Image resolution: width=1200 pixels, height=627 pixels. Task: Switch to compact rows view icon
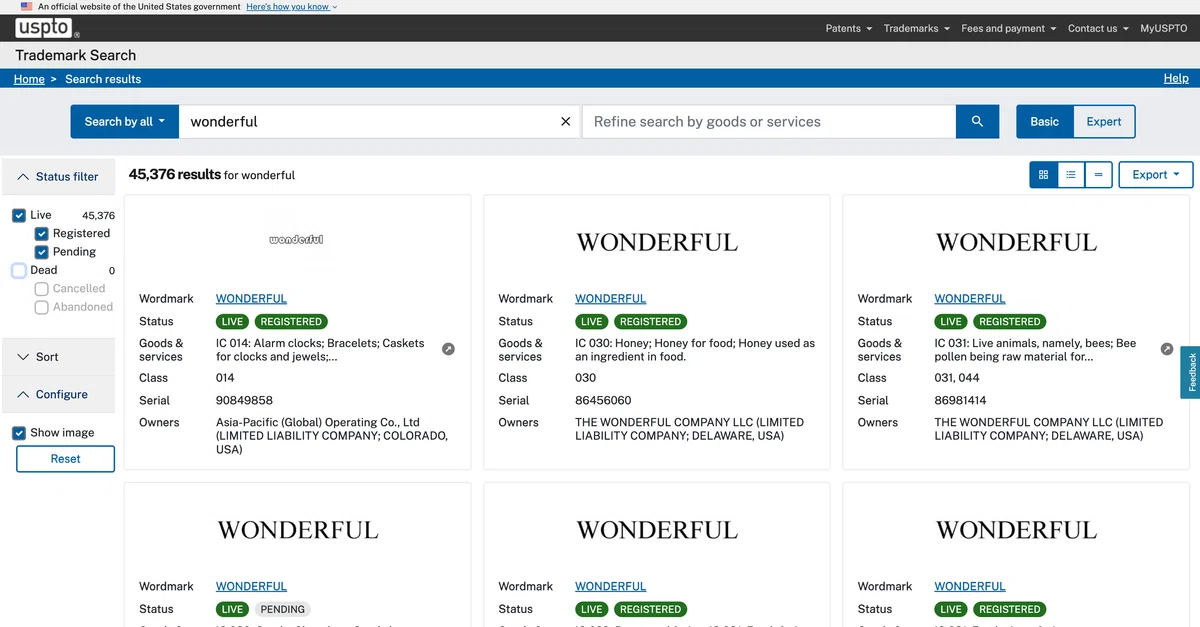click(x=1098, y=174)
